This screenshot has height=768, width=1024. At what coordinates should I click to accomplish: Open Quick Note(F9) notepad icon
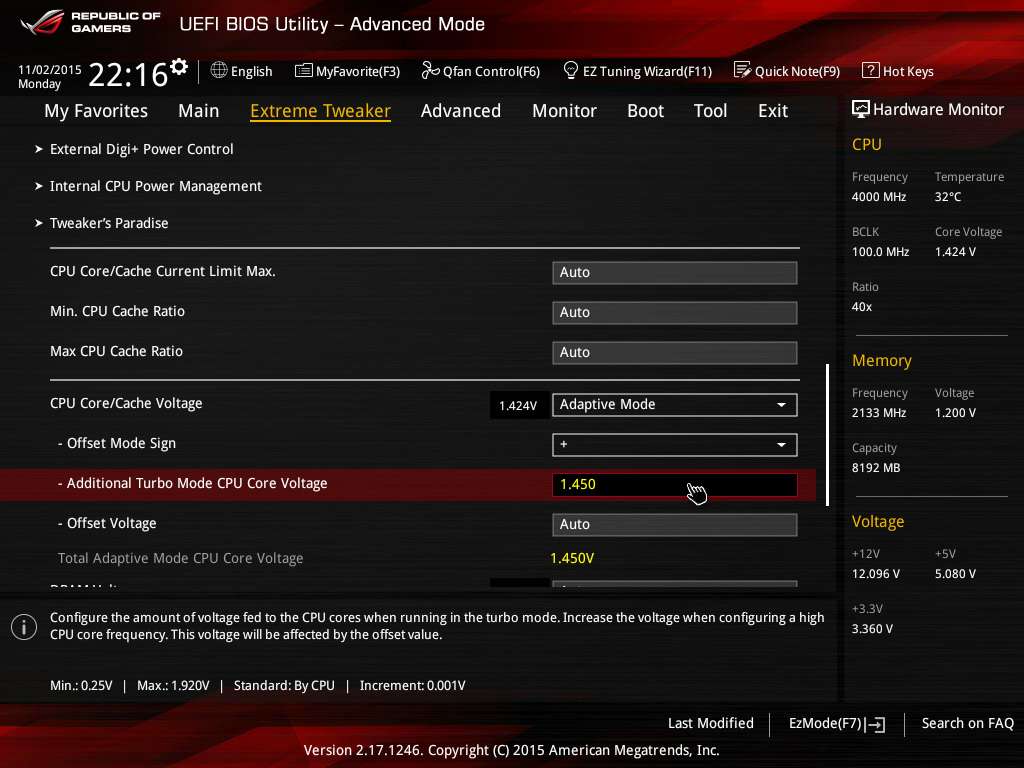point(742,71)
